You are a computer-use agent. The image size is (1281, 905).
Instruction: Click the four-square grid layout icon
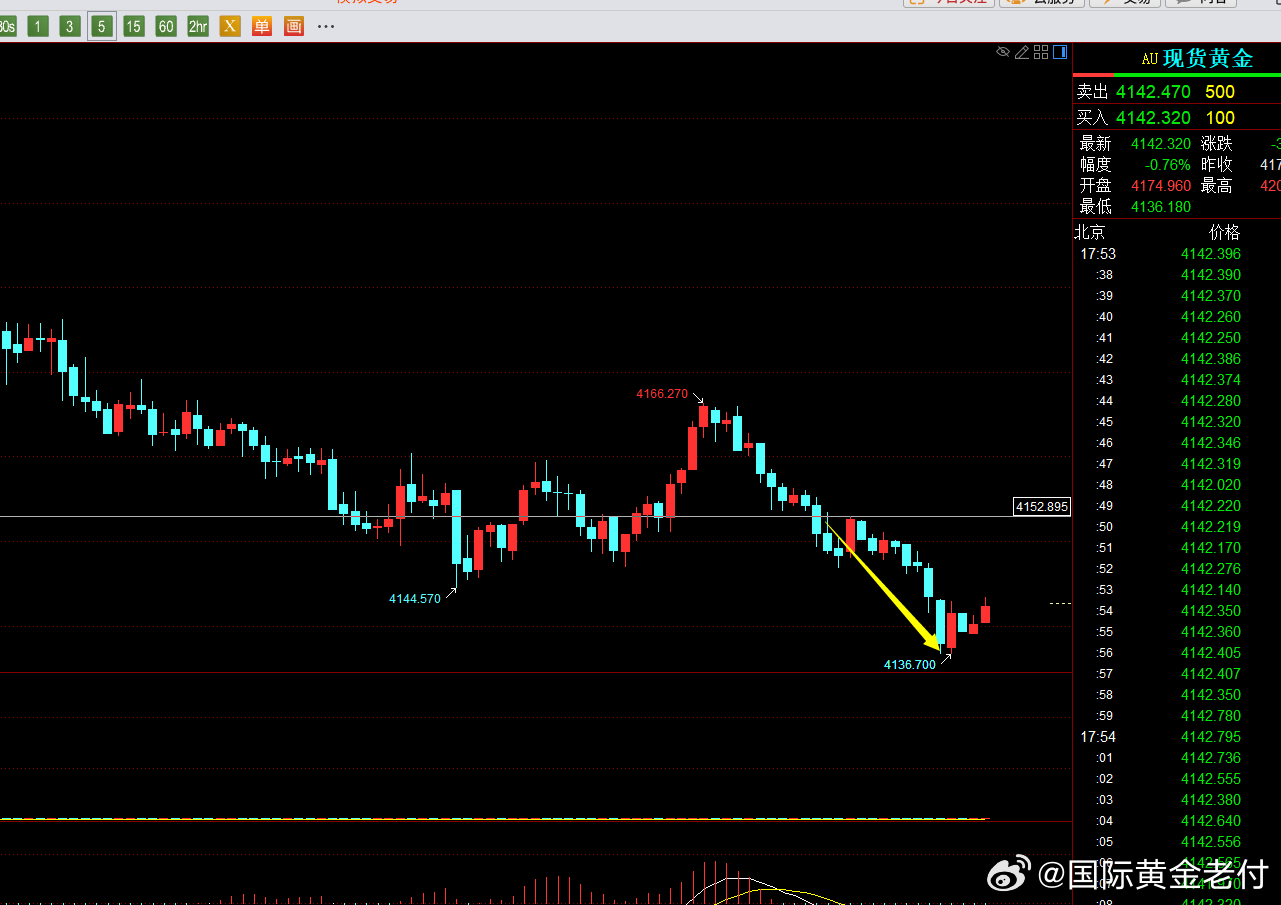coord(1041,52)
